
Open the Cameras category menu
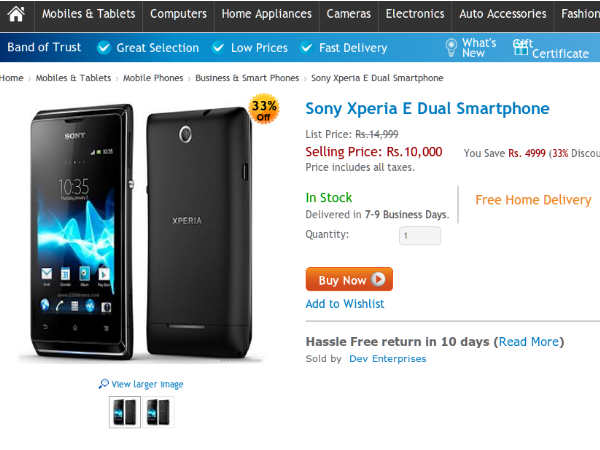(x=349, y=14)
